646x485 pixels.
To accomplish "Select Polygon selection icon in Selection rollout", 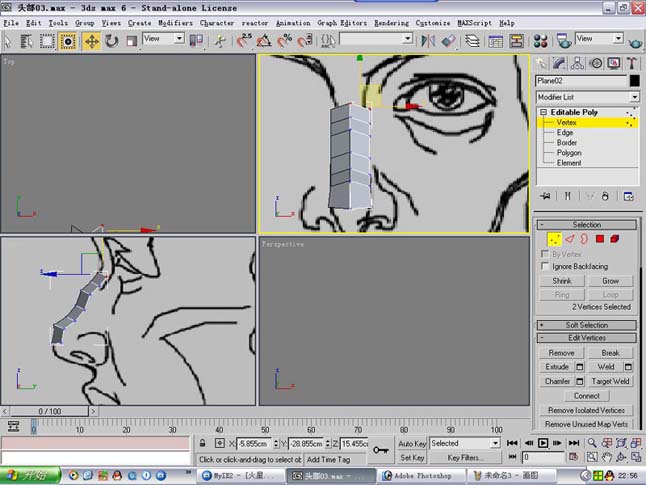I will (x=599, y=239).
